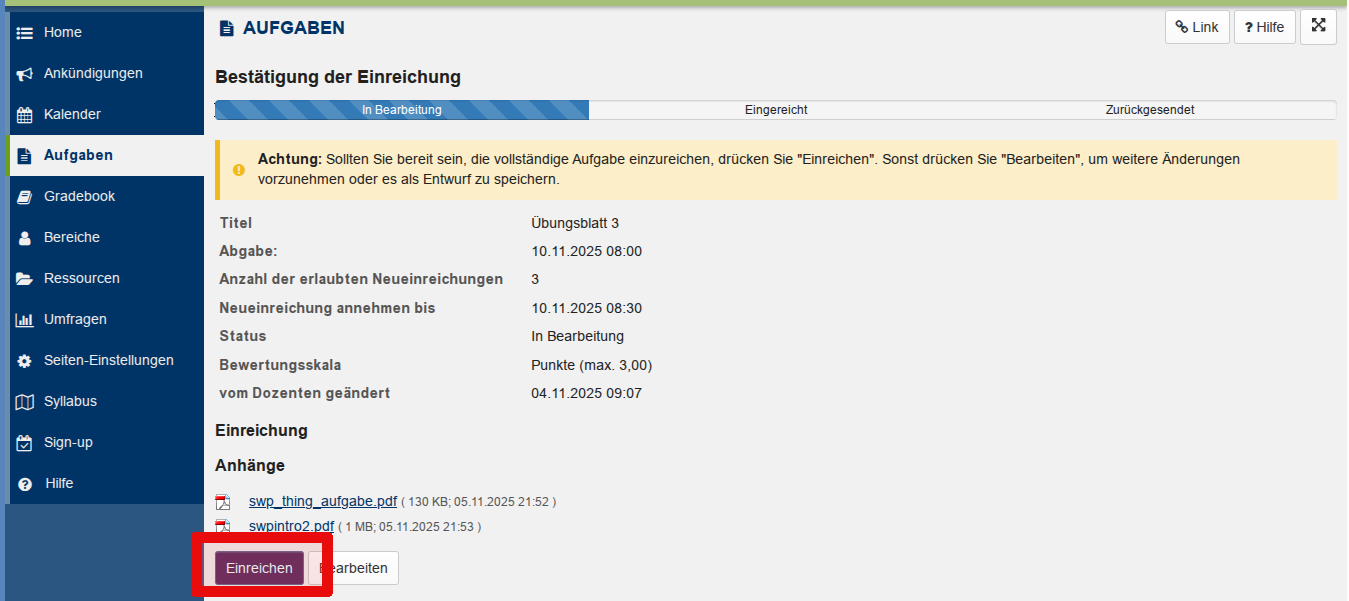Open the Syllabus menu item
1349x601 pixels.
pos(70,401)
